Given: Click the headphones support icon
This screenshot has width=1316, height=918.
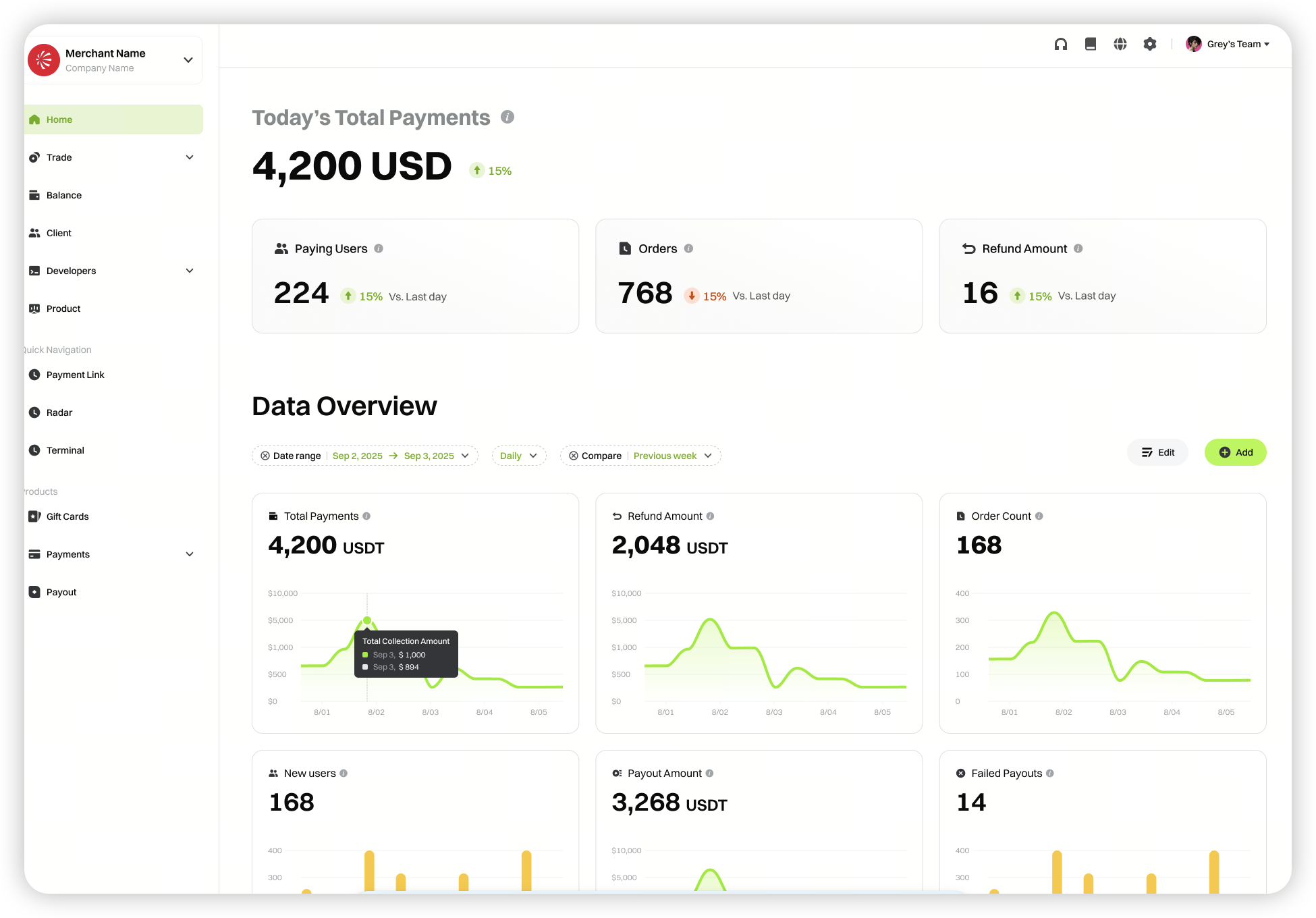Looking at the screenshot, I should coord(1061,44).
